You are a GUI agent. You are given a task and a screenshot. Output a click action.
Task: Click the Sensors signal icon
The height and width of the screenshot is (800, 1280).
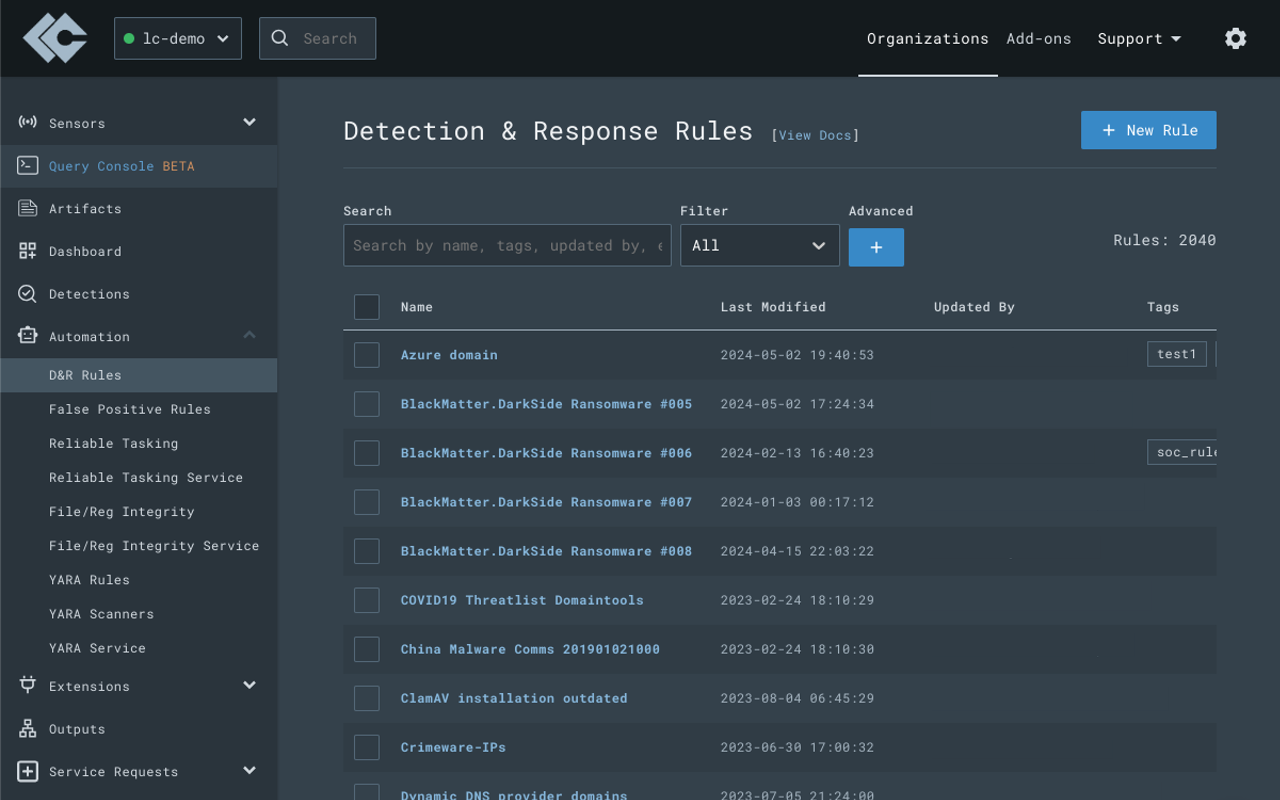pyautogui.click(x=28, y=123)
